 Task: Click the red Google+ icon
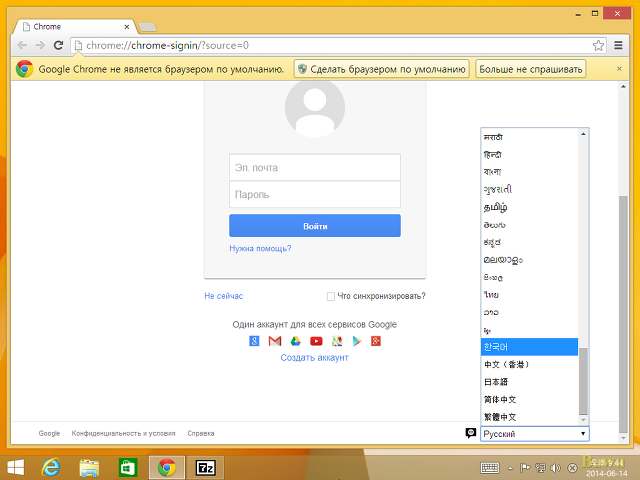pos(376,341)
